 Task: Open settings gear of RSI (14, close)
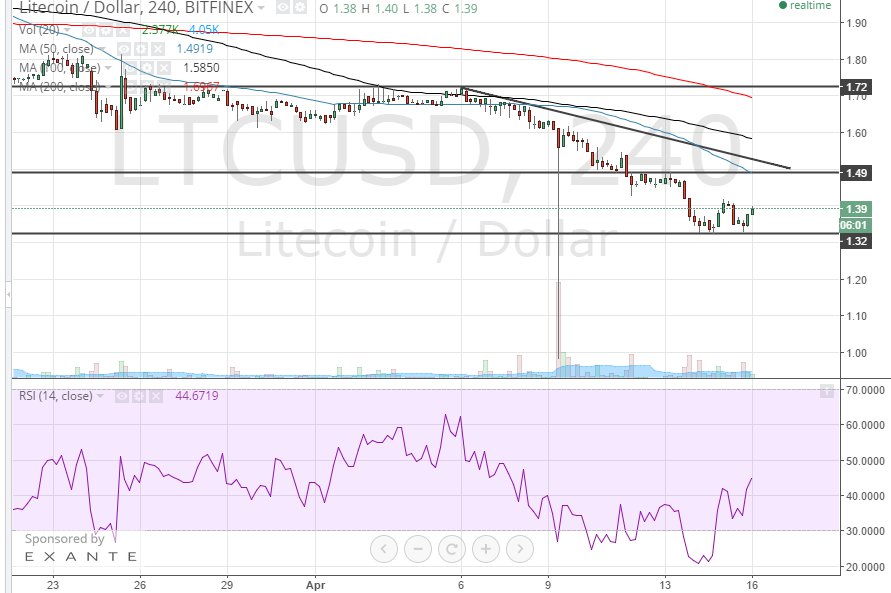(x=139, y=396)
